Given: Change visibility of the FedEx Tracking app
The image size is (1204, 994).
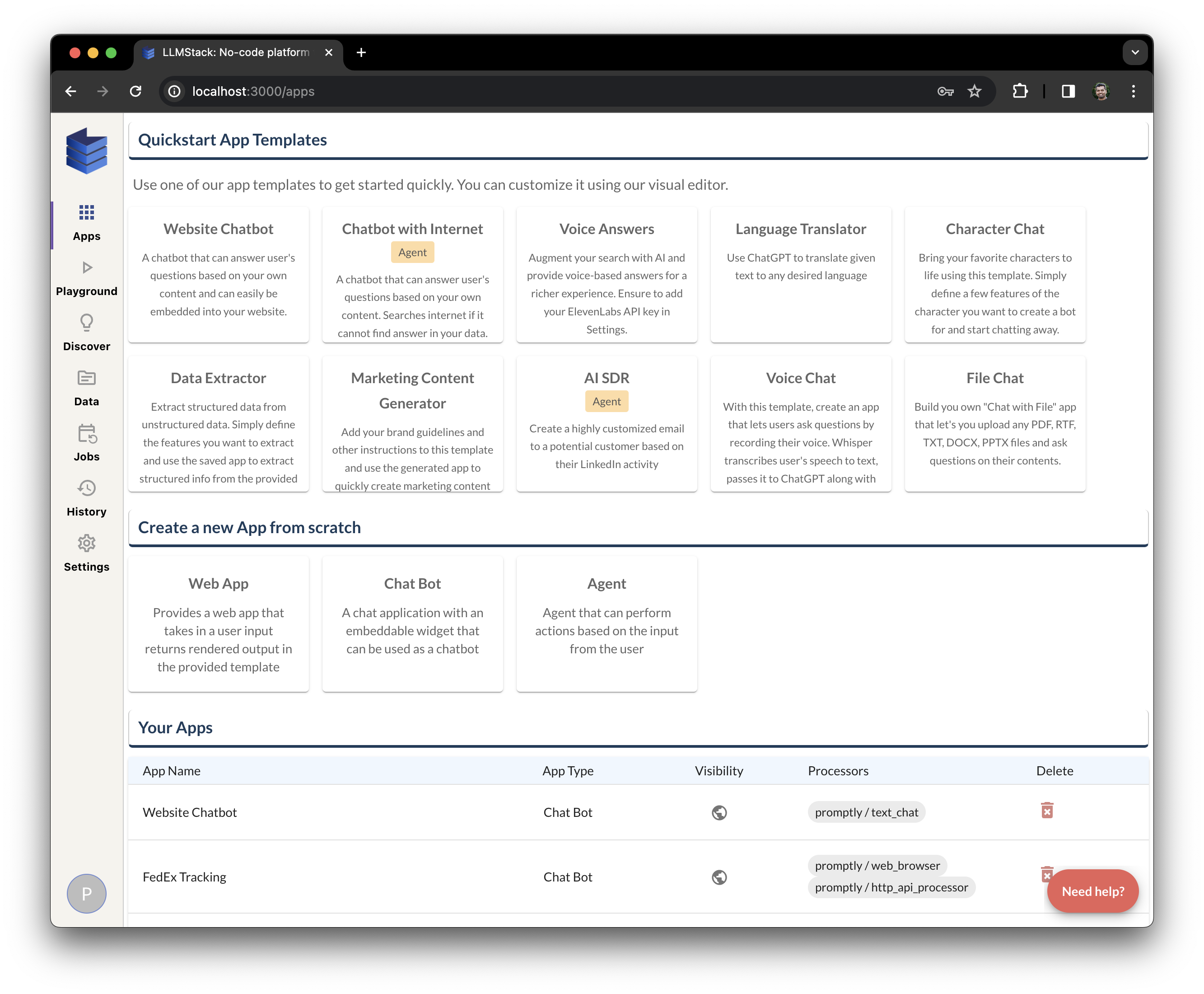Looking at the screenshot, I should (x=719, y=877).
